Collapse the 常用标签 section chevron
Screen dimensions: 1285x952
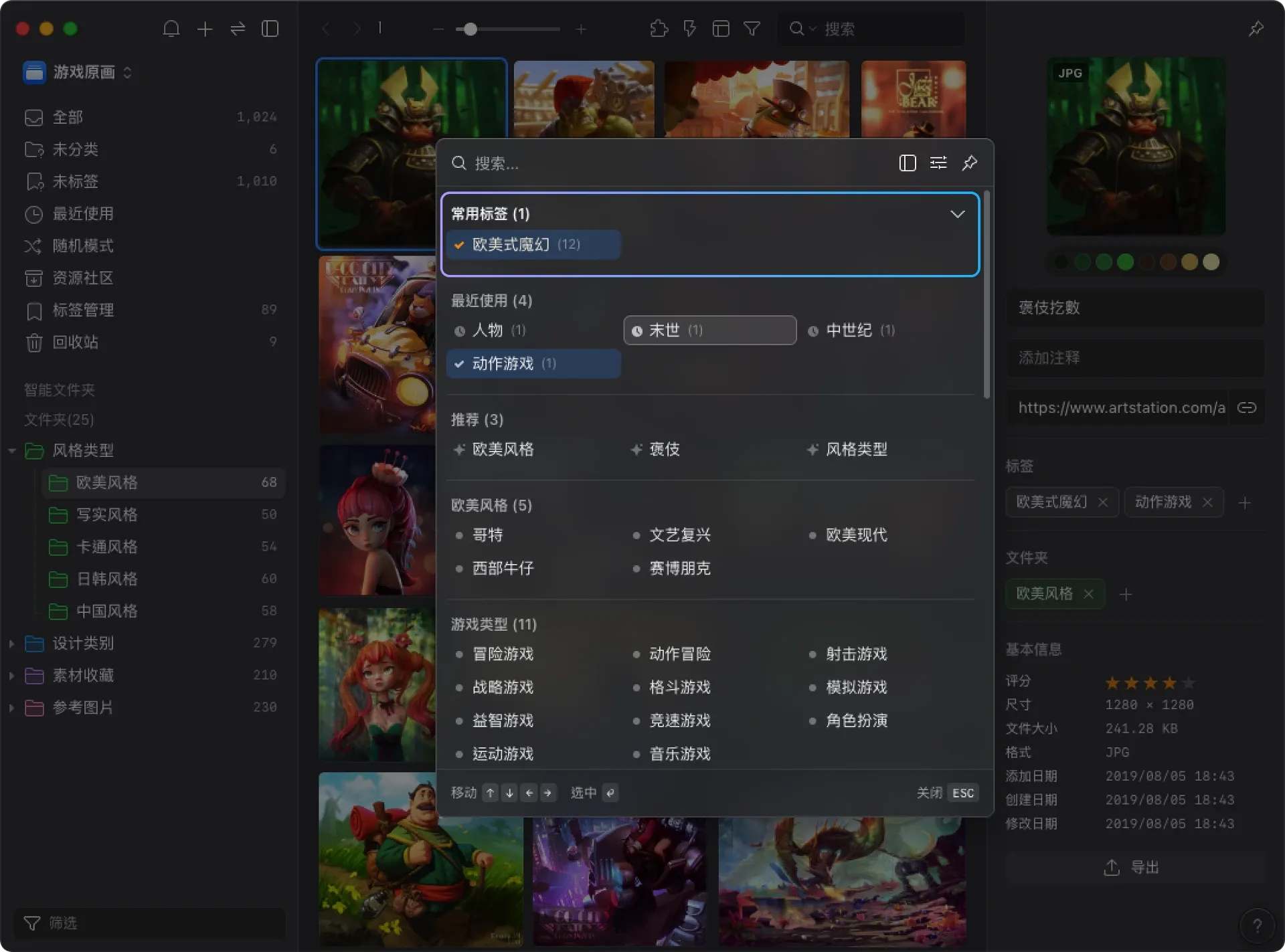(958, 214)
